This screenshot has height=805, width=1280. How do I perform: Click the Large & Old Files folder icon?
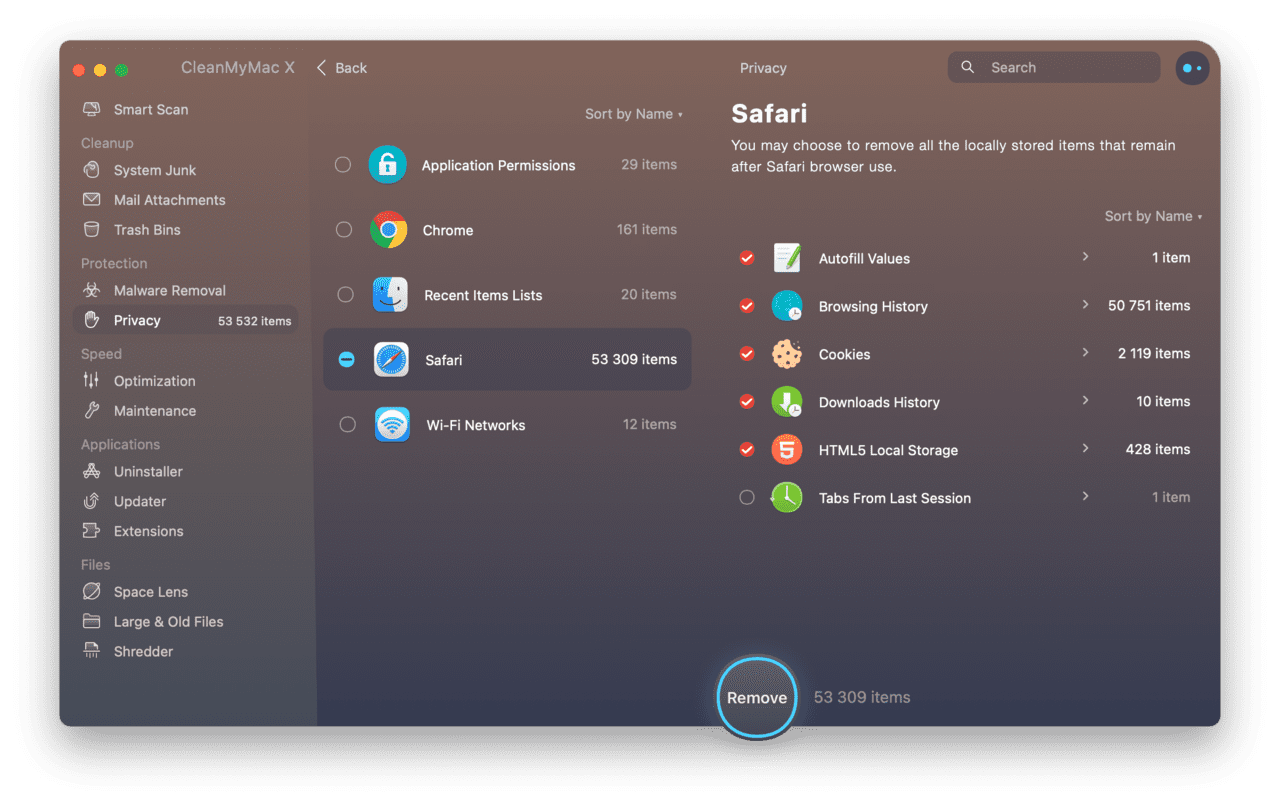point(92,622)
